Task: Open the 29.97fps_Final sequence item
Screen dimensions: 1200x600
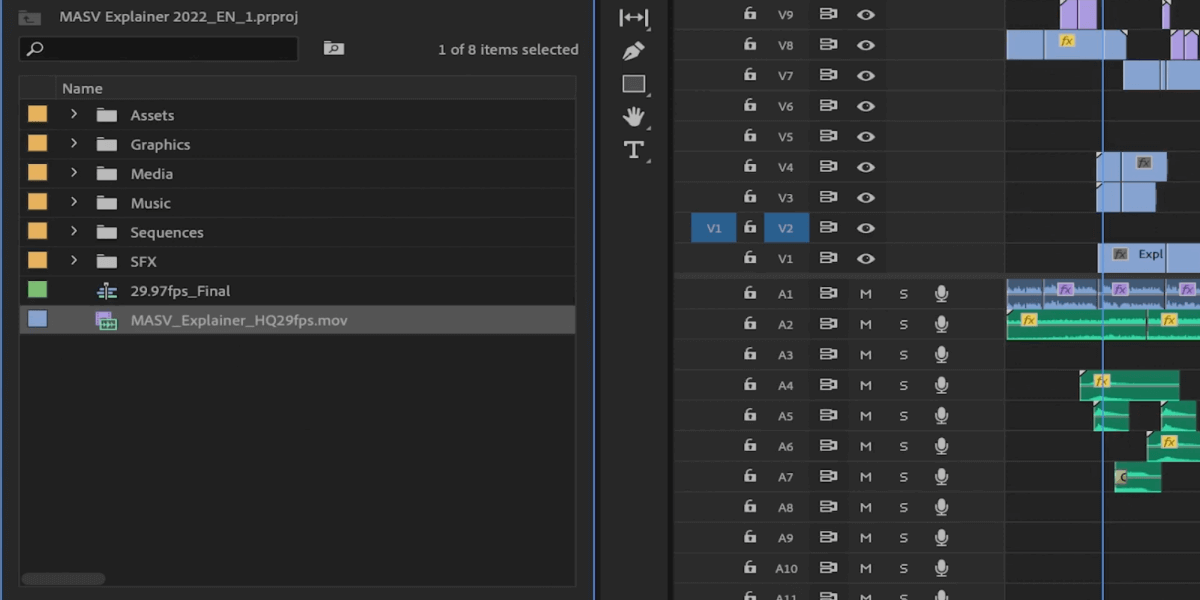Action: click(180, 291)
